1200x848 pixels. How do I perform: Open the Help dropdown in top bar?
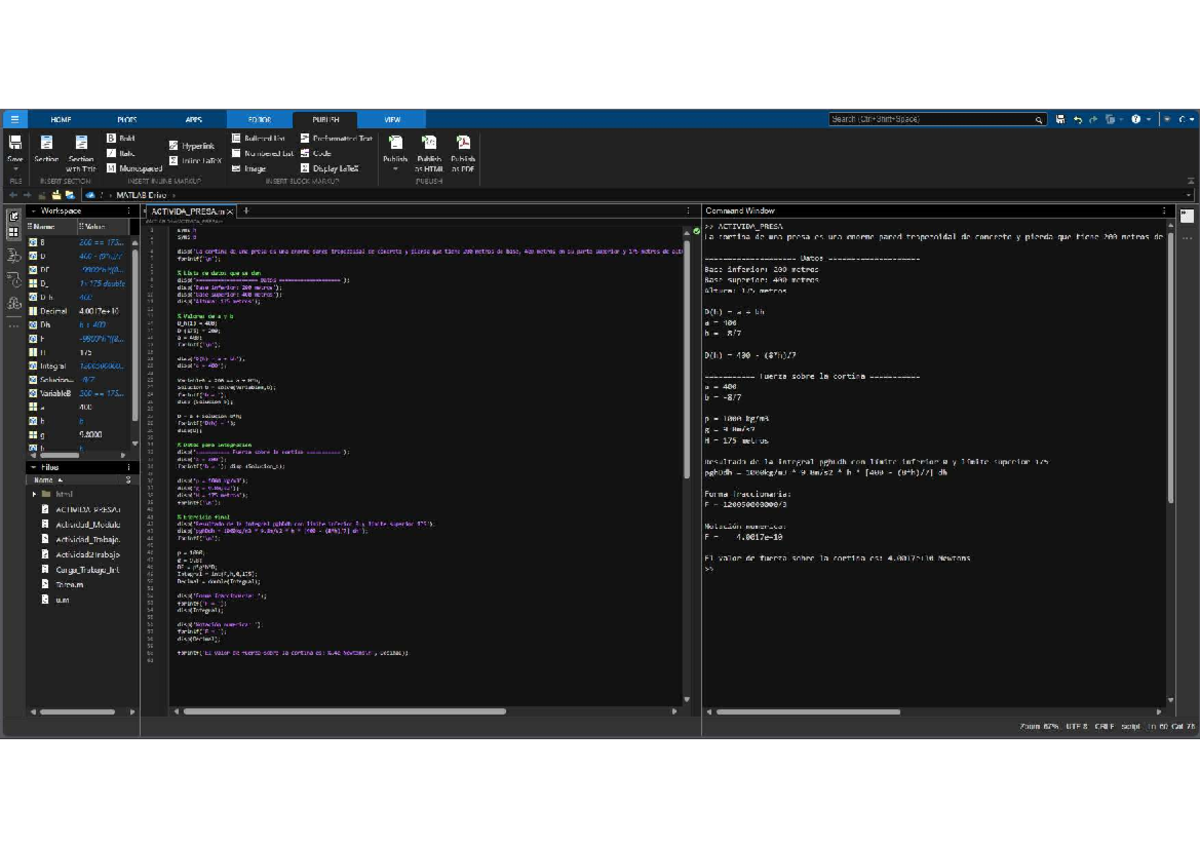coord(1148,119)
